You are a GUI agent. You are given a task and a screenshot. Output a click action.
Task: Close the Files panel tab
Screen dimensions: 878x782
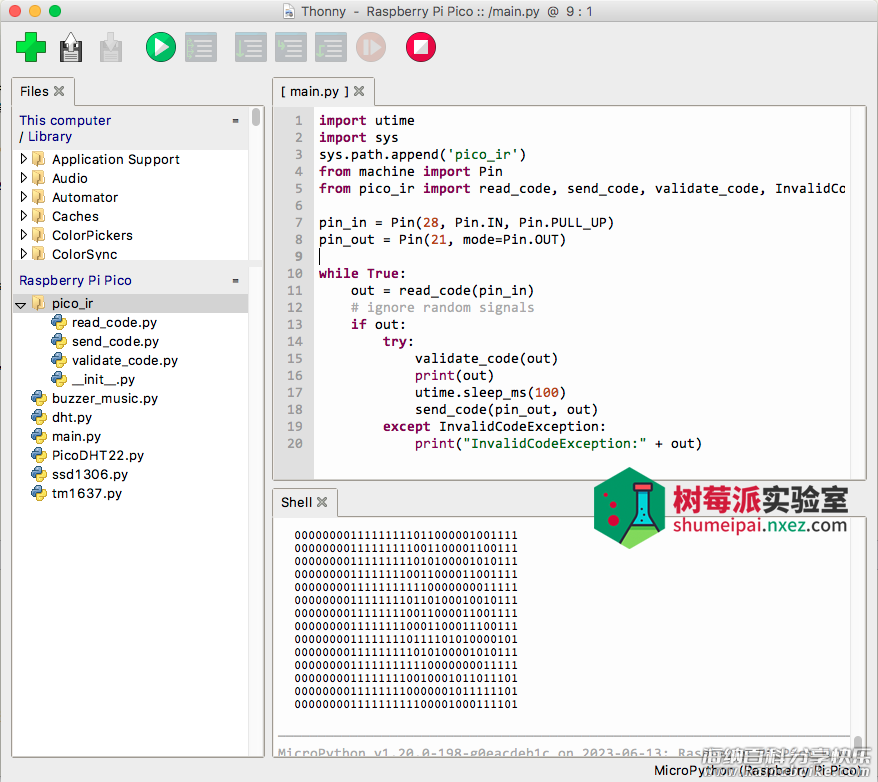pos(59,91)
